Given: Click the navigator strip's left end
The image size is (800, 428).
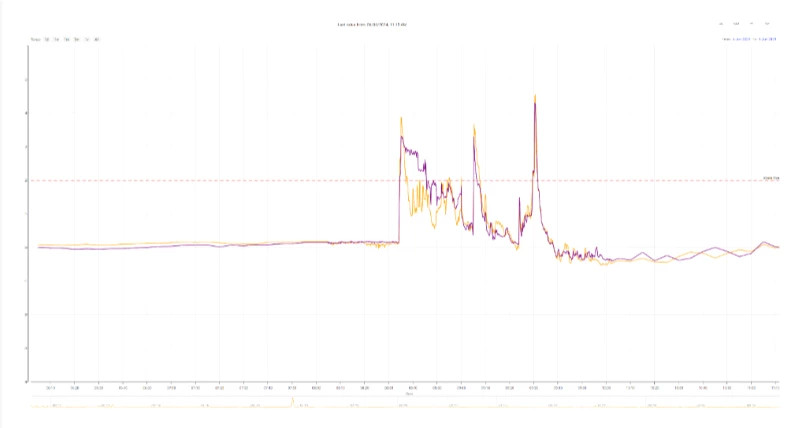Looking at the screenshot, I should pyautogui.click(x=33, y=404).
